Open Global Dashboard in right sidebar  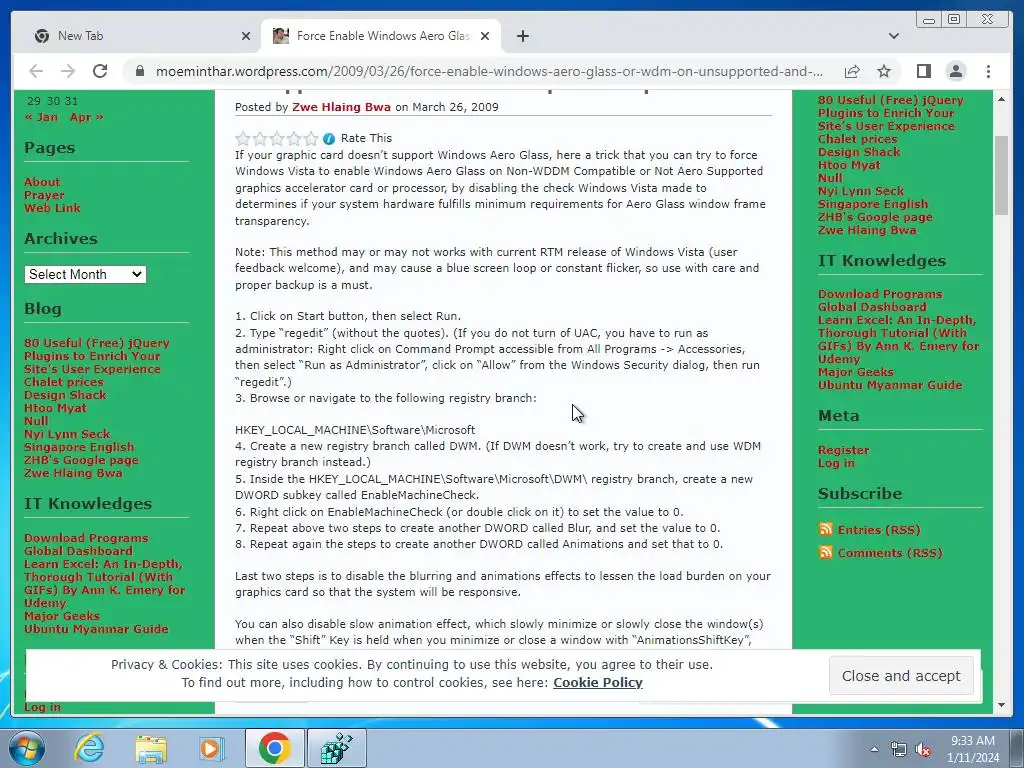pos(872,307)
